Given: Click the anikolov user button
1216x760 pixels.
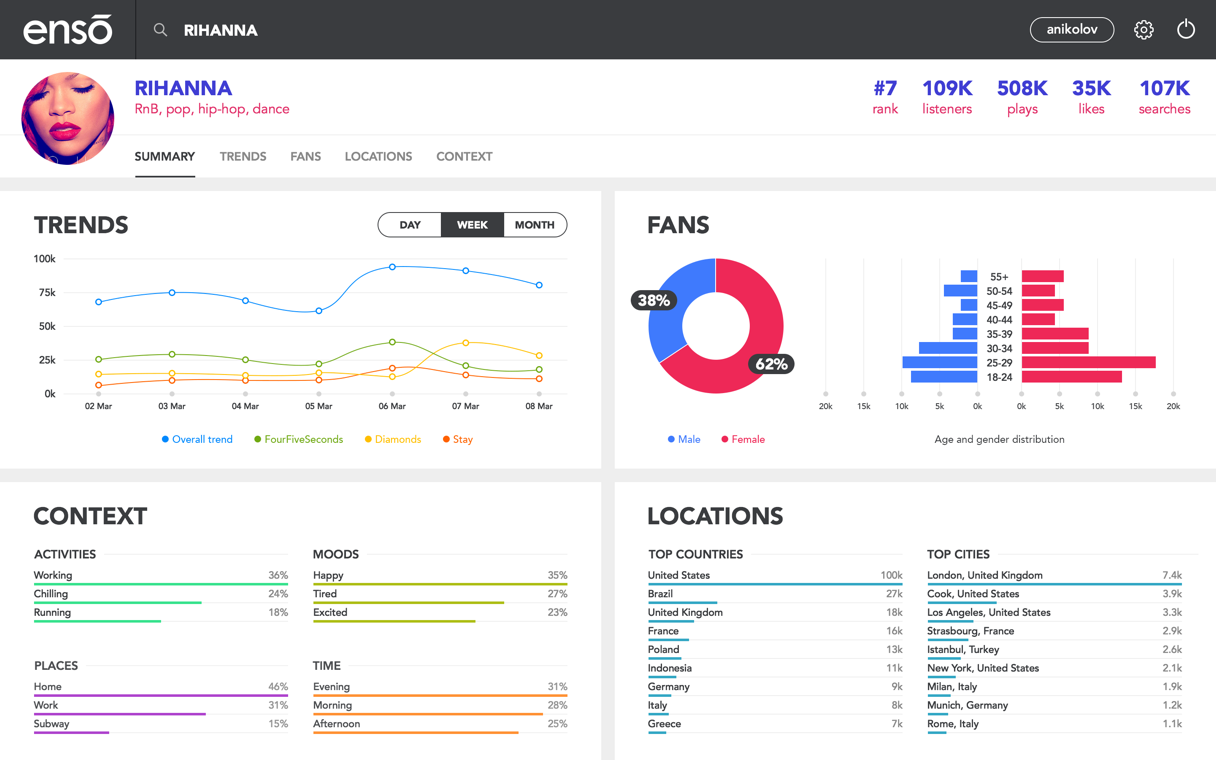Looking at the screenshot, I should (x=1071, y=30).
